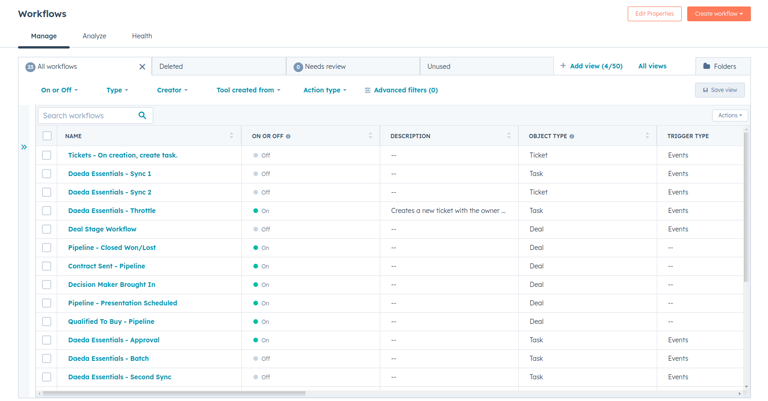Click the info icon beside OBJECT TYPE
Screen dimensions: 768x401
(572, 136)
